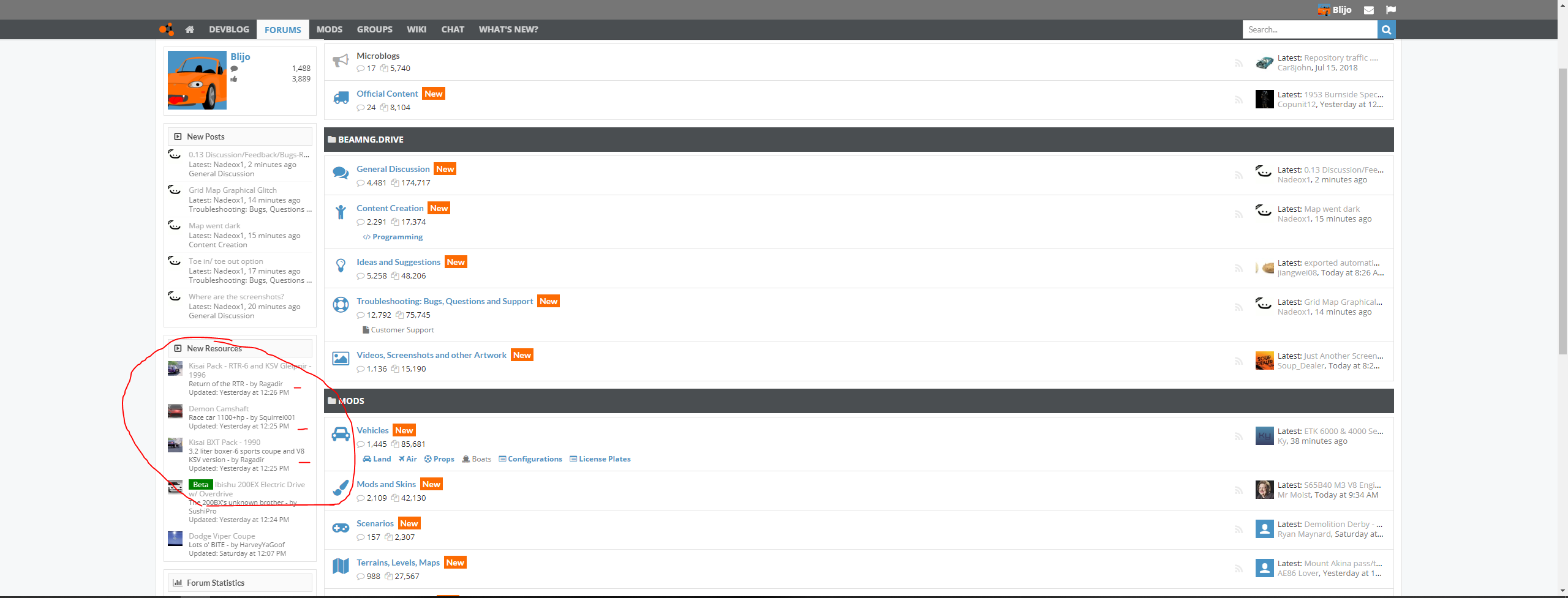Open the General Discussion forum link
The width and height of the screenshot is (1568, 598).
coord(393,169)
